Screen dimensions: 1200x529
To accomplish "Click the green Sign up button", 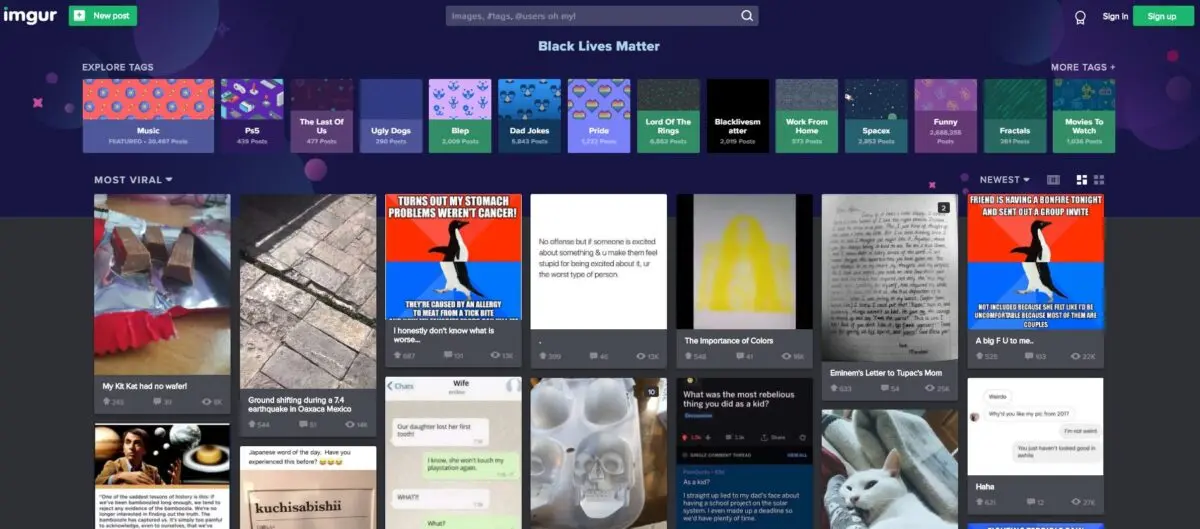I will (x=1162, y=16).
